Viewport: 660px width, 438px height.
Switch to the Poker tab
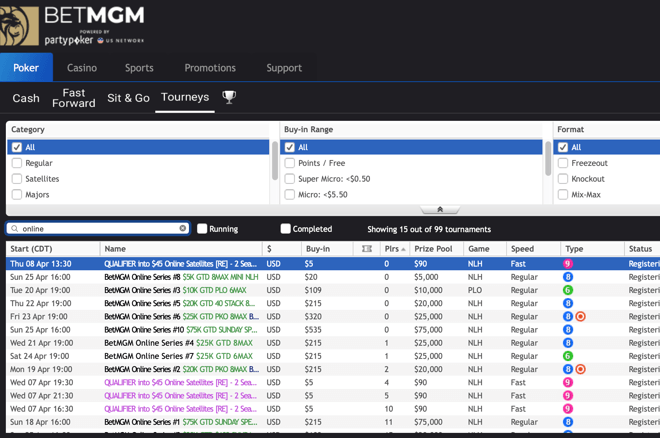(26, 67)
